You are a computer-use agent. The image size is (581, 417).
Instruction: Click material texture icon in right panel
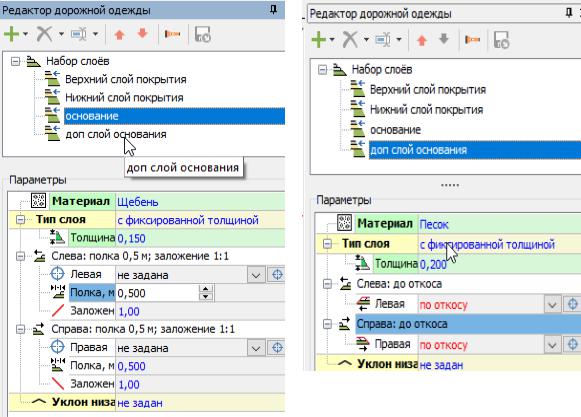(x=344, y=222)
